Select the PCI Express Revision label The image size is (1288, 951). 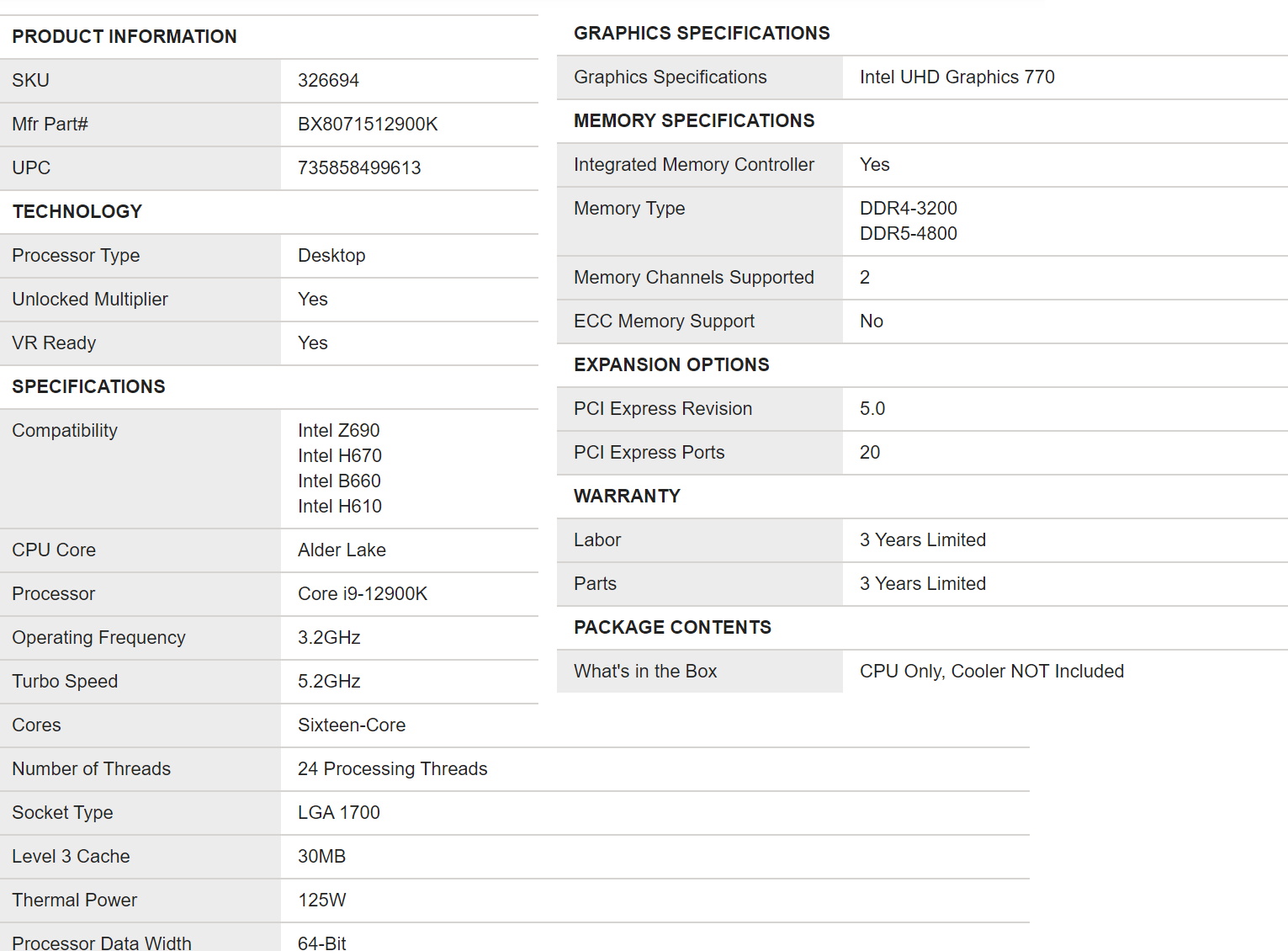click(x=662, y=409)
